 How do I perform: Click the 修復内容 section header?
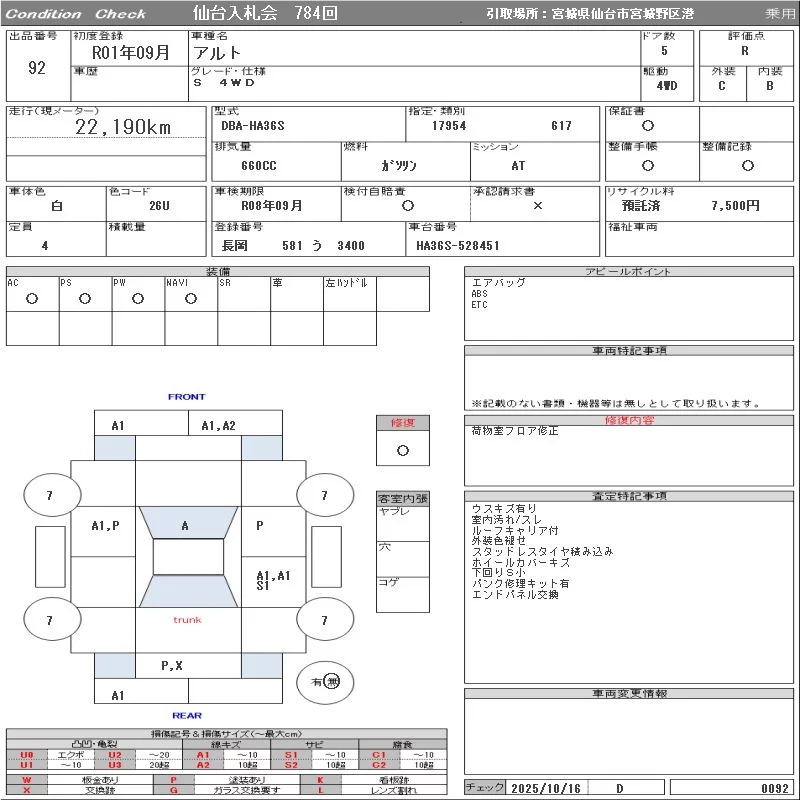pos(629,421)
